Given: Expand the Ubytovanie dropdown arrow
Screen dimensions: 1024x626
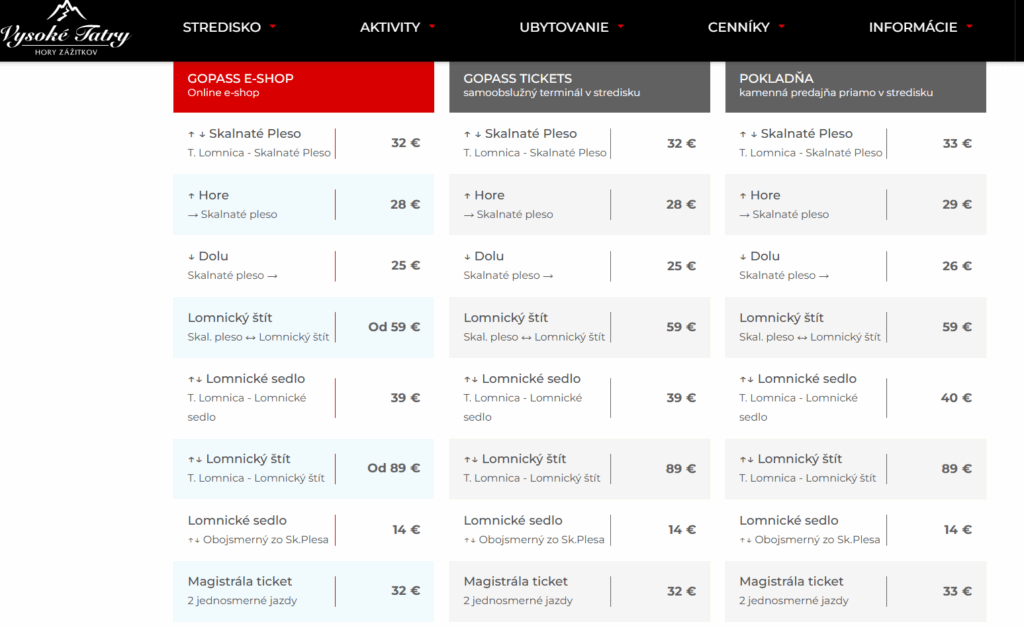Looking at the screenshot, I should (621, 27).
